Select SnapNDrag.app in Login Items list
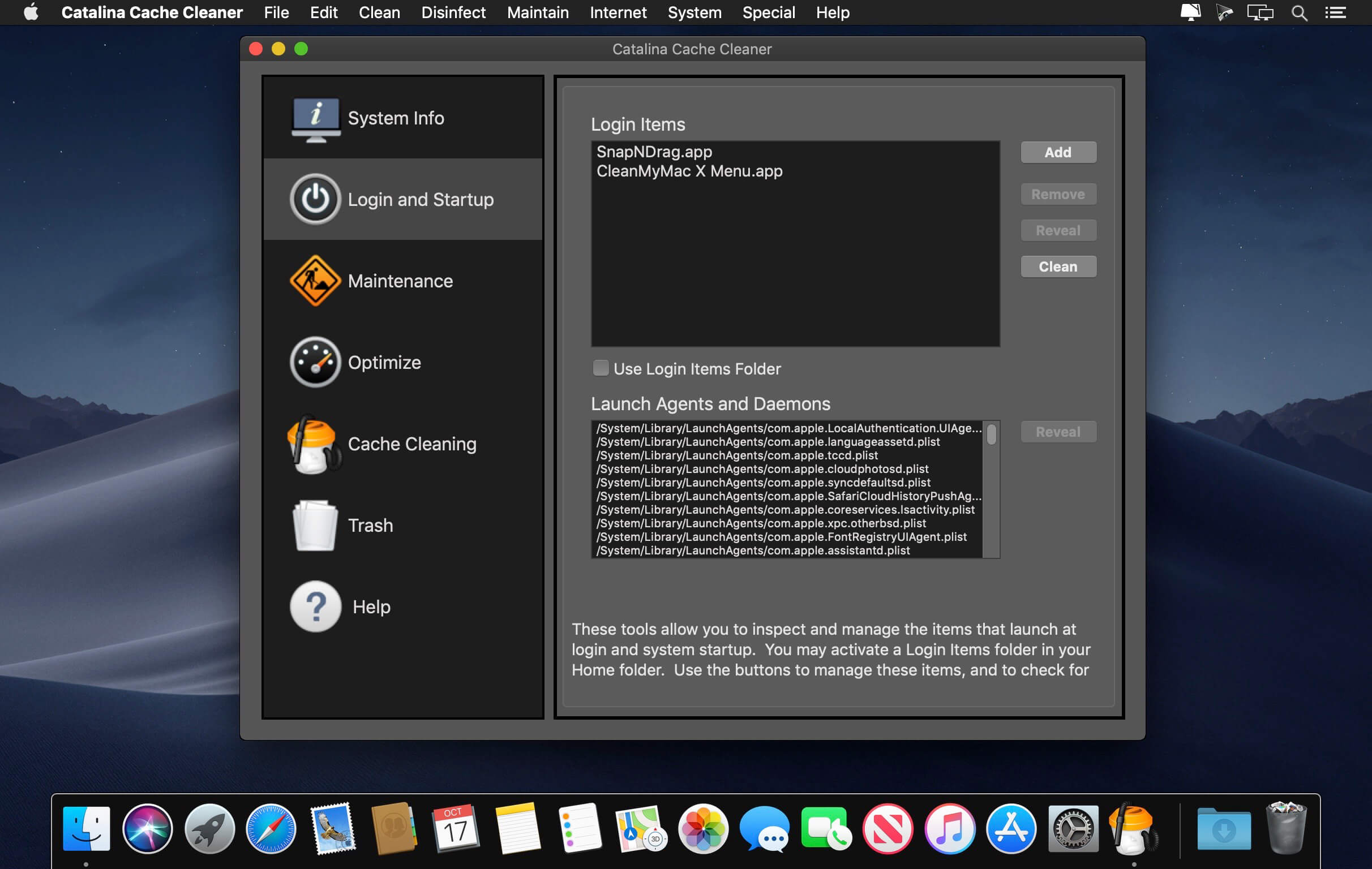This screenshot has height=869, width=1372. tap(654, 152)
